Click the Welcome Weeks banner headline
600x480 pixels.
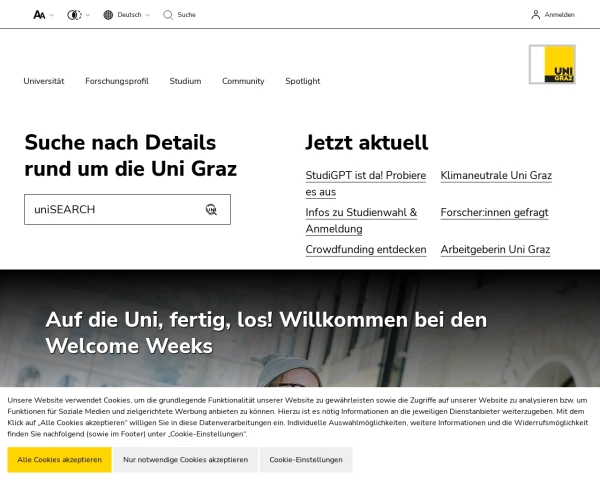pyautogui.click(x=266, y=333)
